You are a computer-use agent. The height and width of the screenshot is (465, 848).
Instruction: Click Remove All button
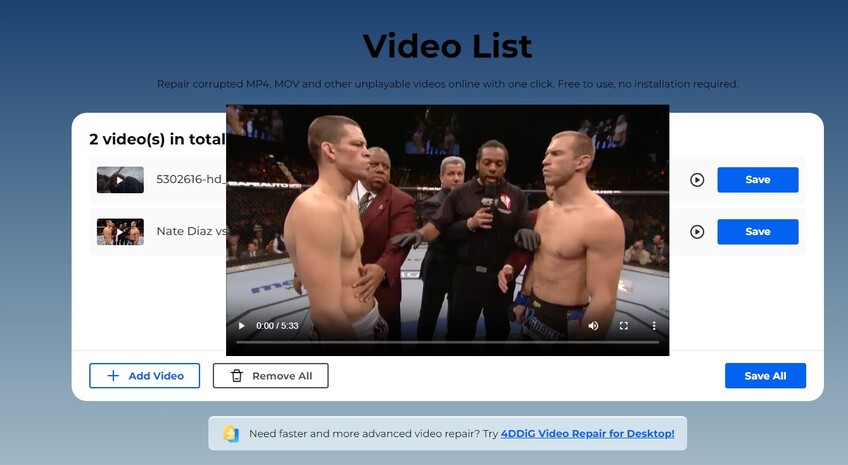click(x=270, y=376)
